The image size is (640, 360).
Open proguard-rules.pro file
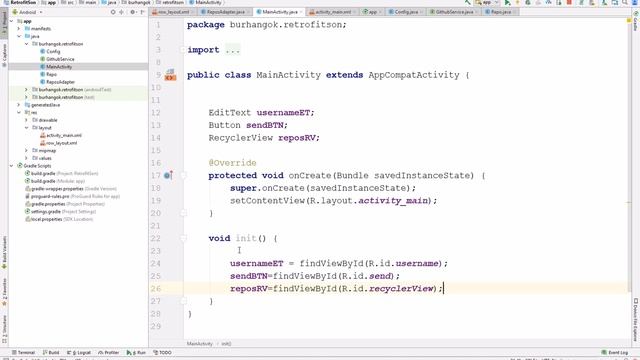(x=72, y=196)
